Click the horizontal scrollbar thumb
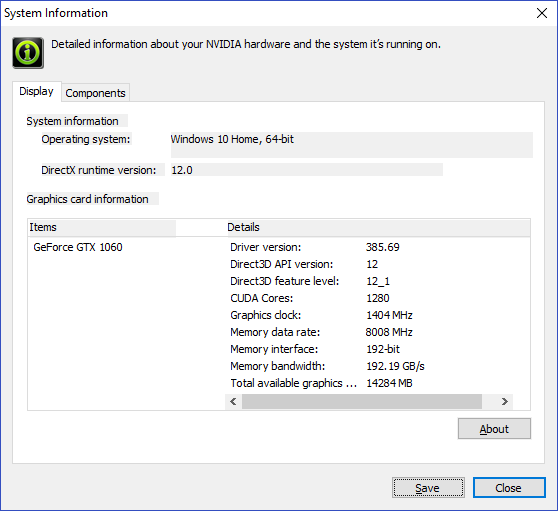 coord(362,402)
